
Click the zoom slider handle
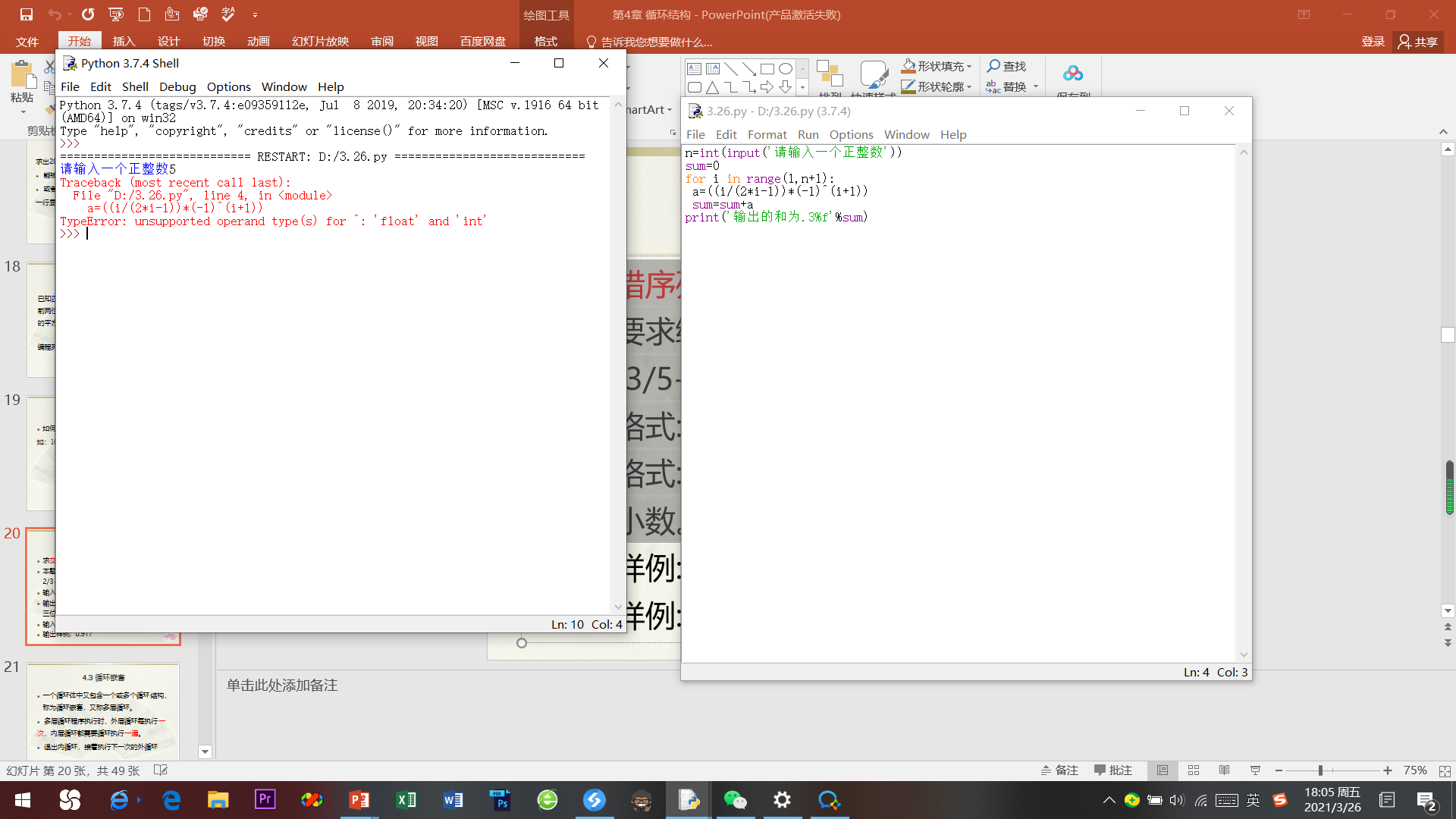[1320, 770]
